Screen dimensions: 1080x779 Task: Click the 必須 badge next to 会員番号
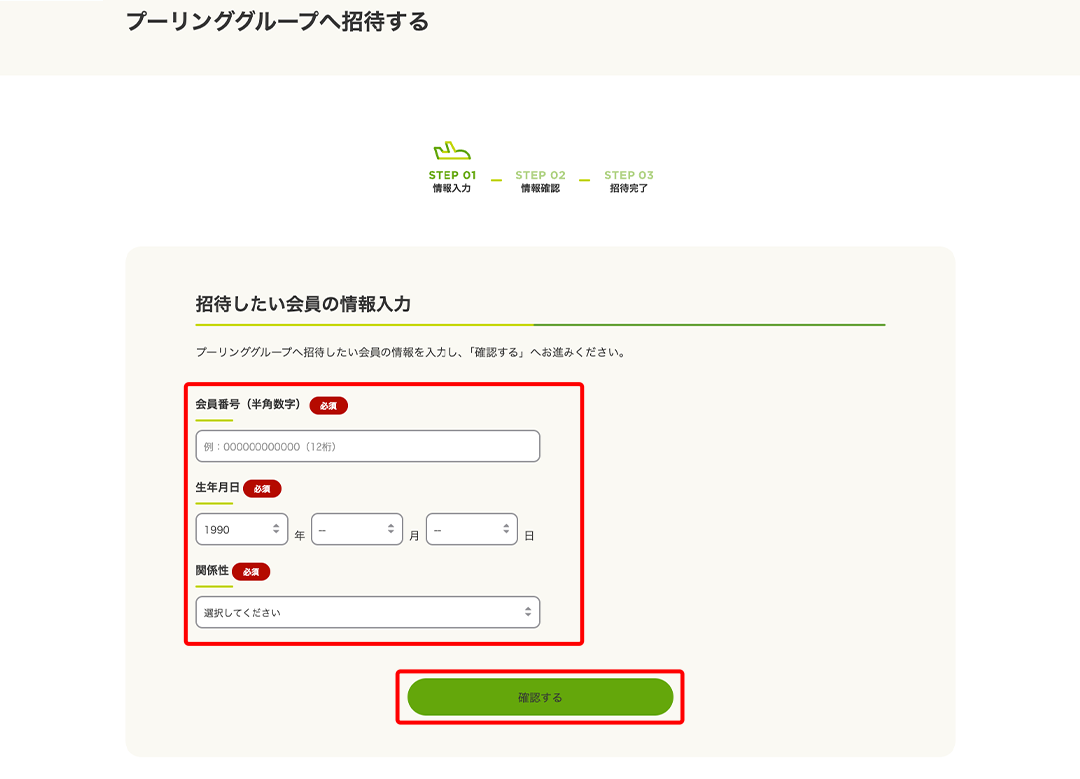[329, 406]
